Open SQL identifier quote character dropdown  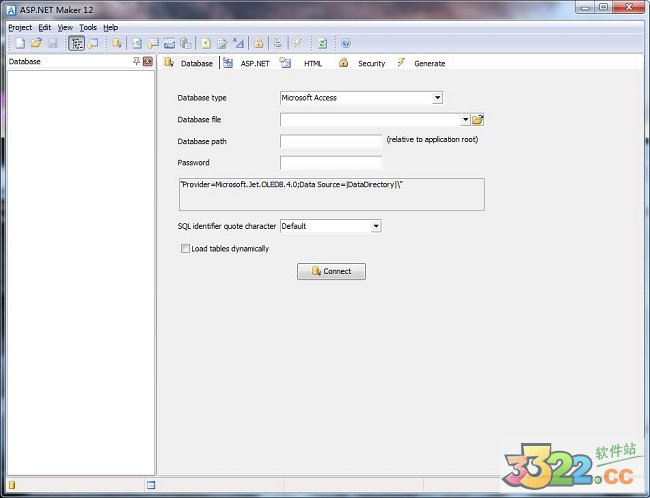pyautogui.click(x=376, y=226)
